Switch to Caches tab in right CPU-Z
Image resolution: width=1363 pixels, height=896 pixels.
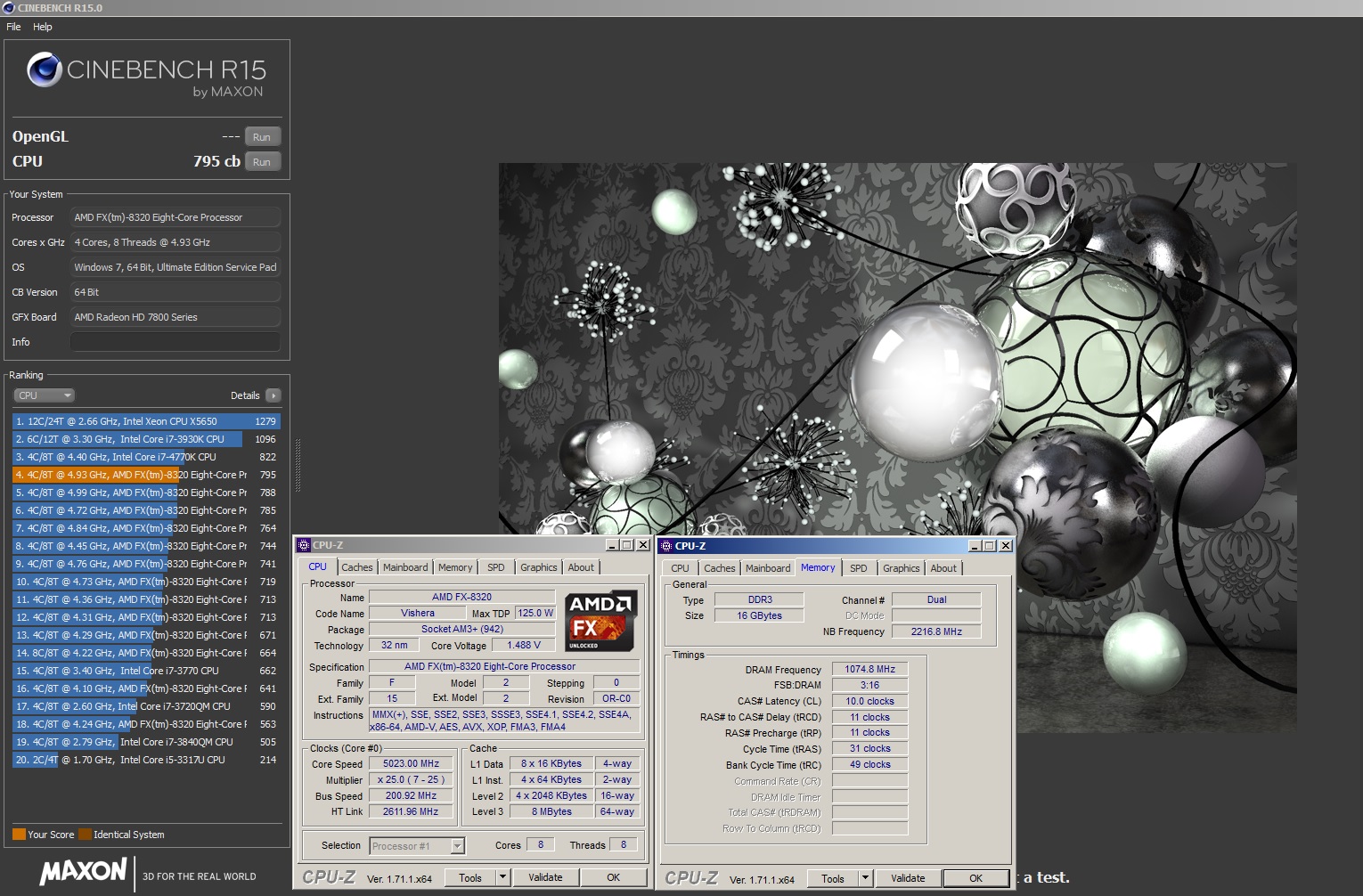(x=720, y=568)
